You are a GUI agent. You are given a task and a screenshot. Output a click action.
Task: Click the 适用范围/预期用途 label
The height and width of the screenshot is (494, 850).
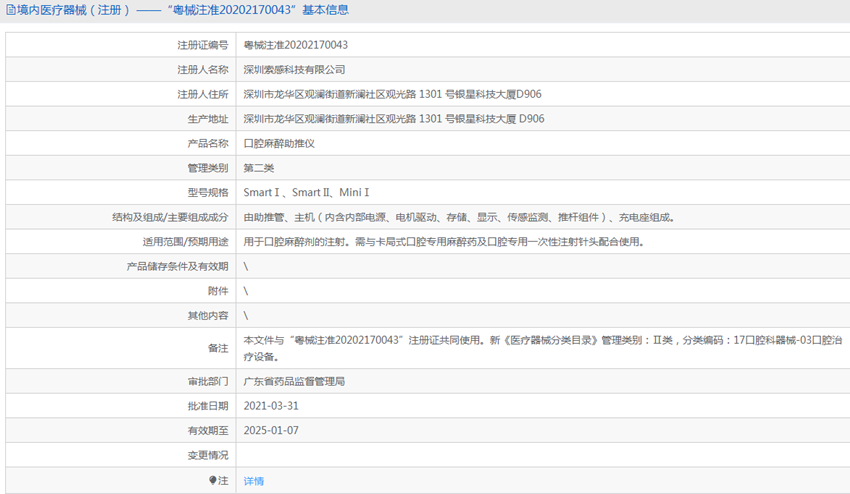pos(185,242)
